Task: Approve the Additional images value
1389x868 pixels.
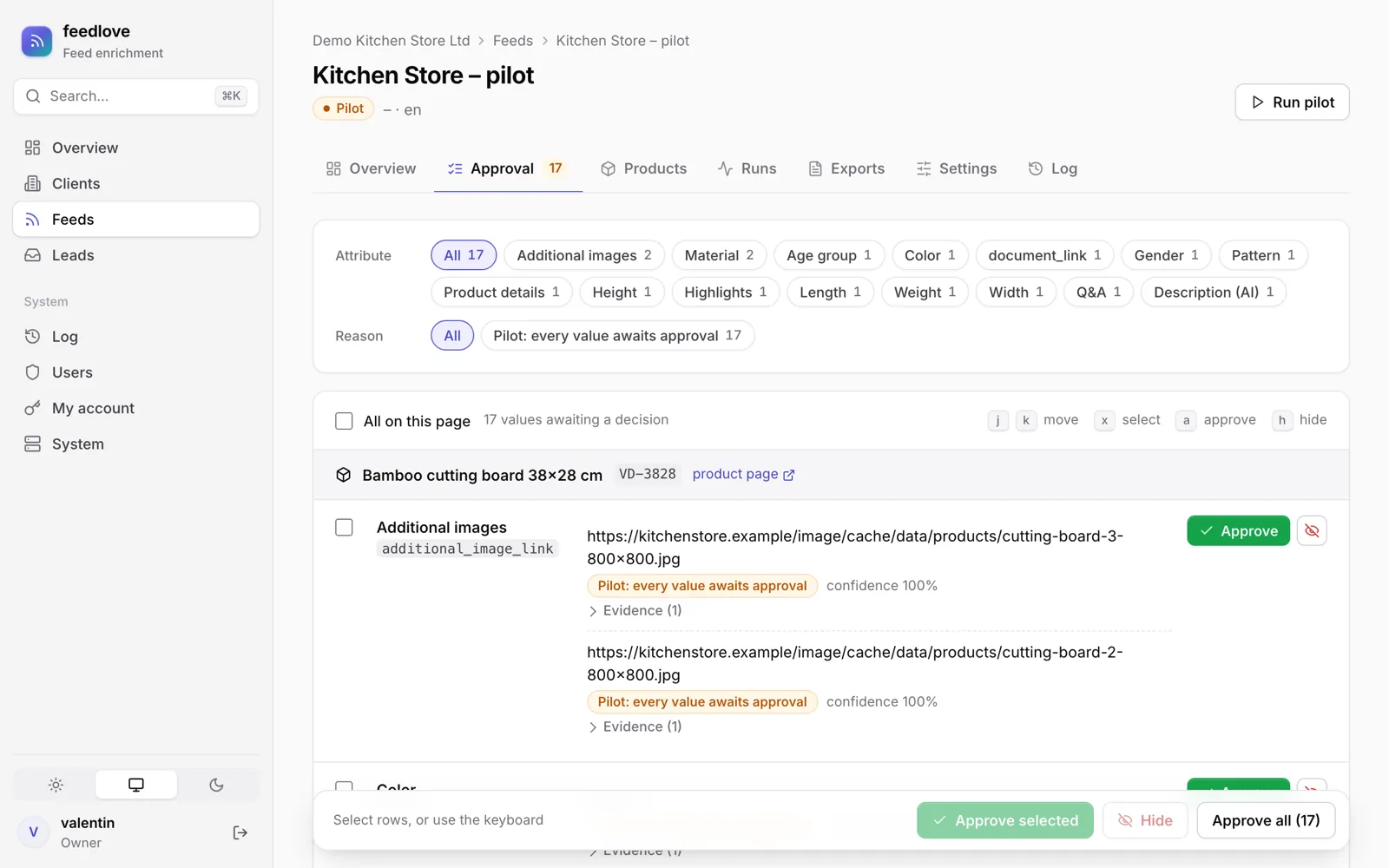Action: [1238, 530]
